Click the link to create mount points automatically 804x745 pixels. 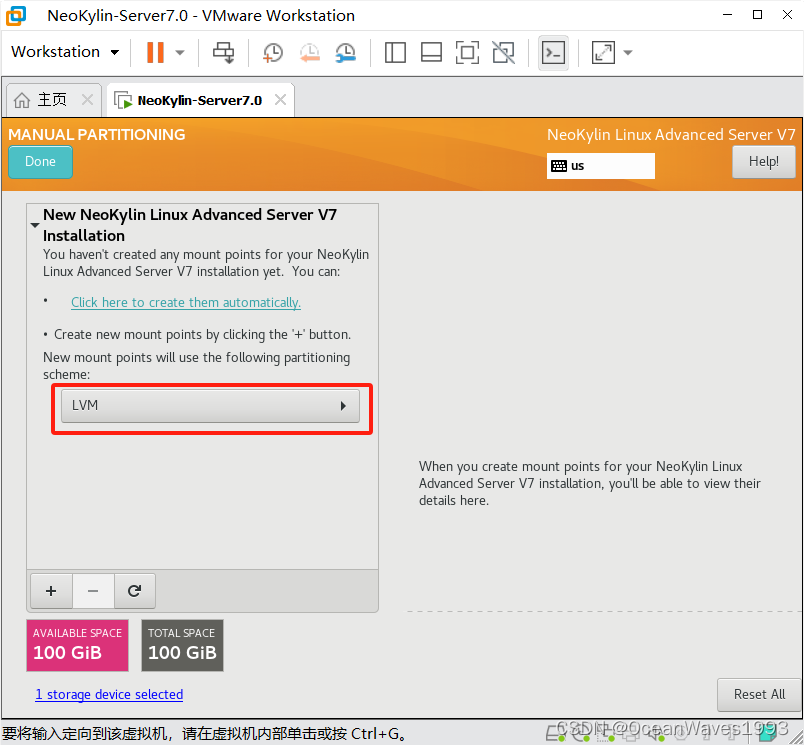[x=186, y=303]
